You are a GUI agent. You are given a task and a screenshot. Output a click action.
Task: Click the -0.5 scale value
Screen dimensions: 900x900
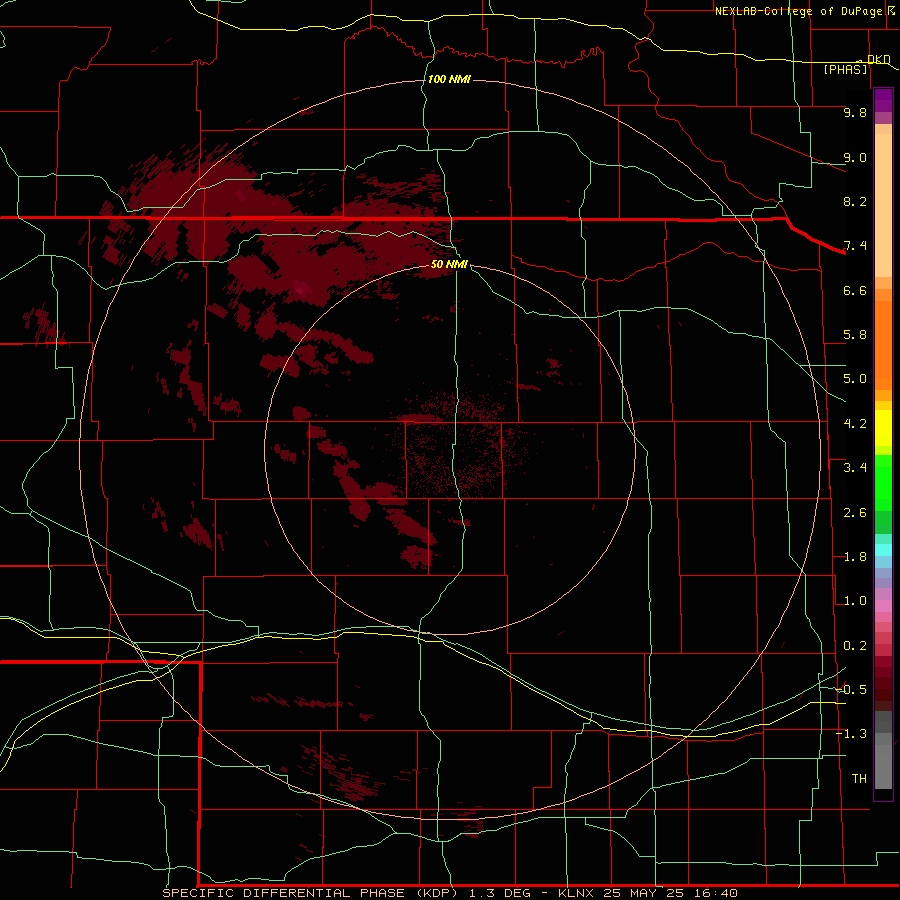852,690
